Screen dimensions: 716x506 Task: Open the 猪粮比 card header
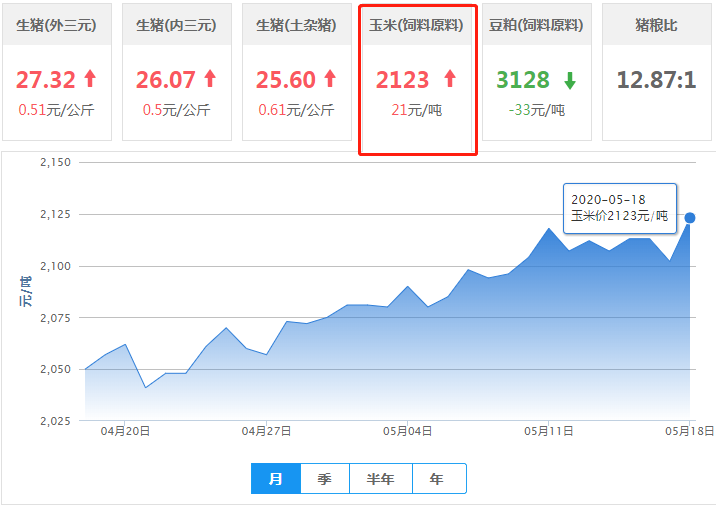[x=656, y=25]
